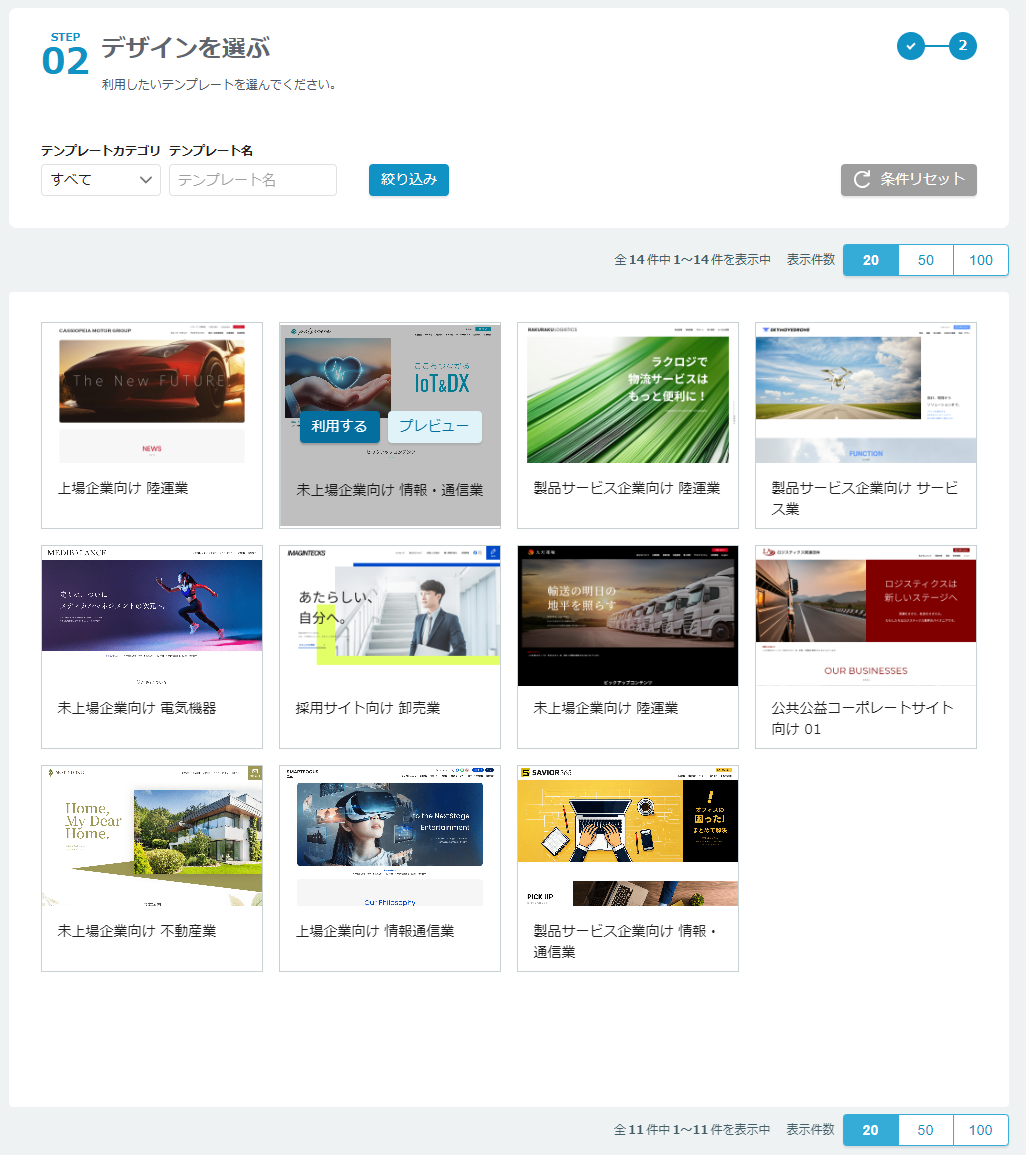Select 50 items per page at bottom
This screenshot has width=1026, height=1155.
tap(926, 1130)
